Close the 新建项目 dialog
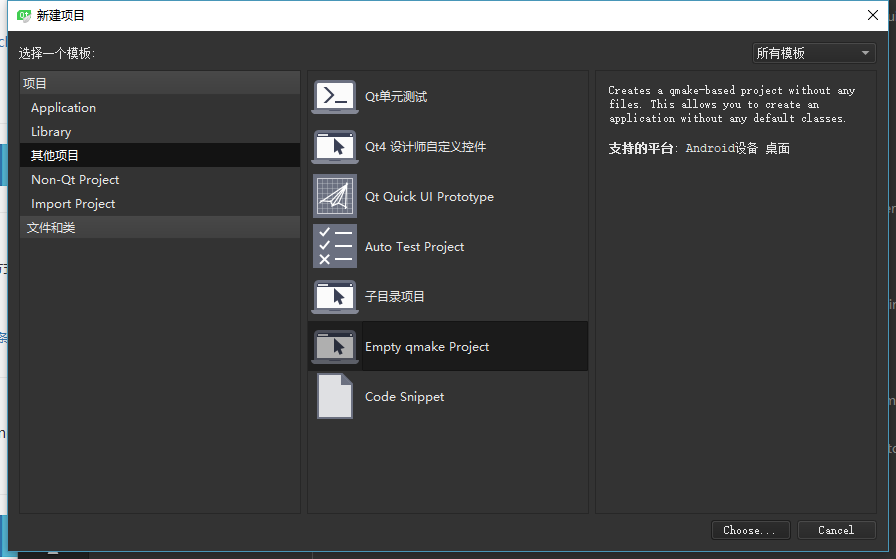 click(873, 15)
